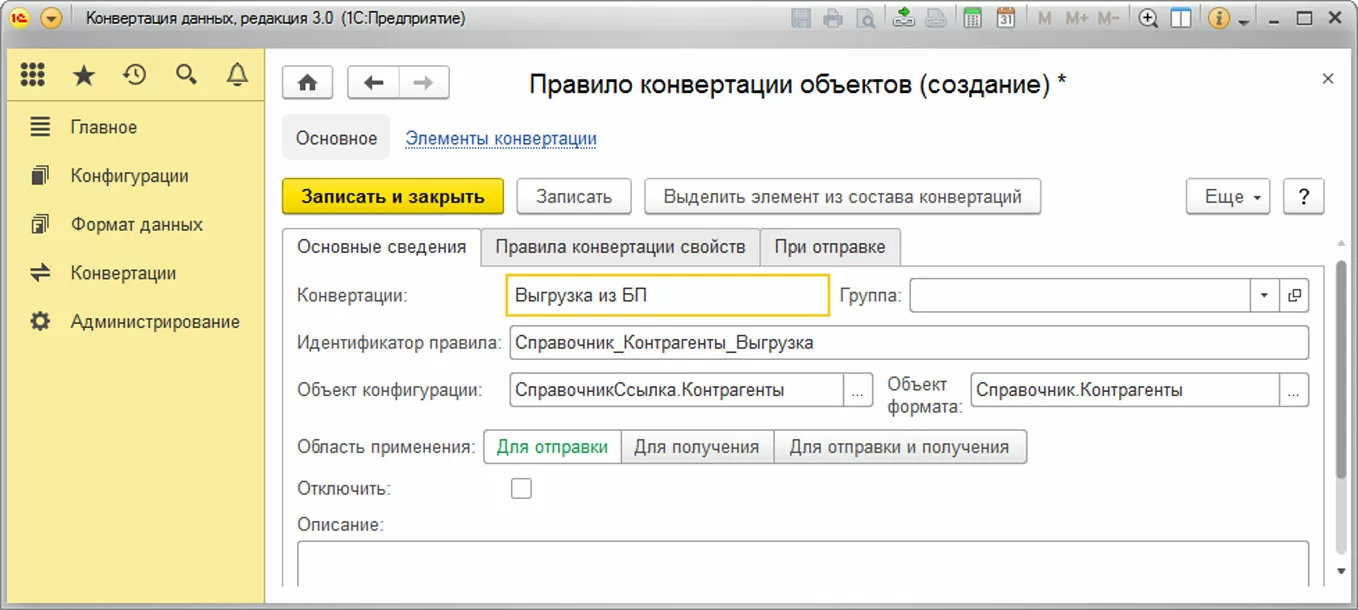Open the Еще dropdown menu

[x=1228, y=197]
